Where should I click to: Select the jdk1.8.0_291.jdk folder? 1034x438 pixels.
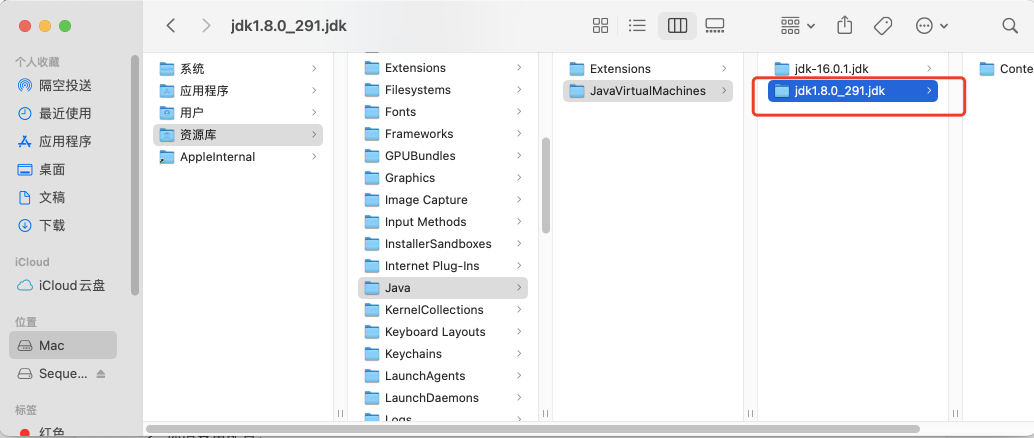coord(853,91)
